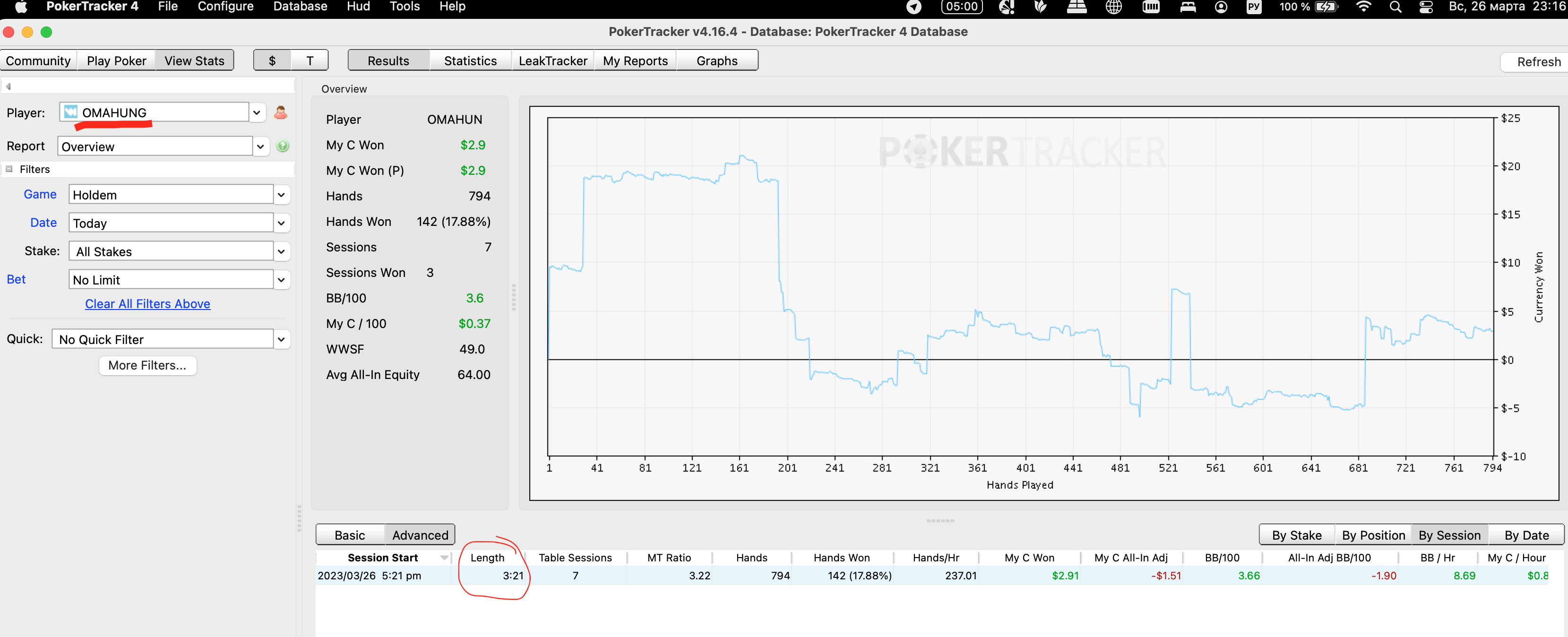Switch stats view to Advanced
The width and height of the screenshot is (1568, 637).
click(x=420, y=535)
